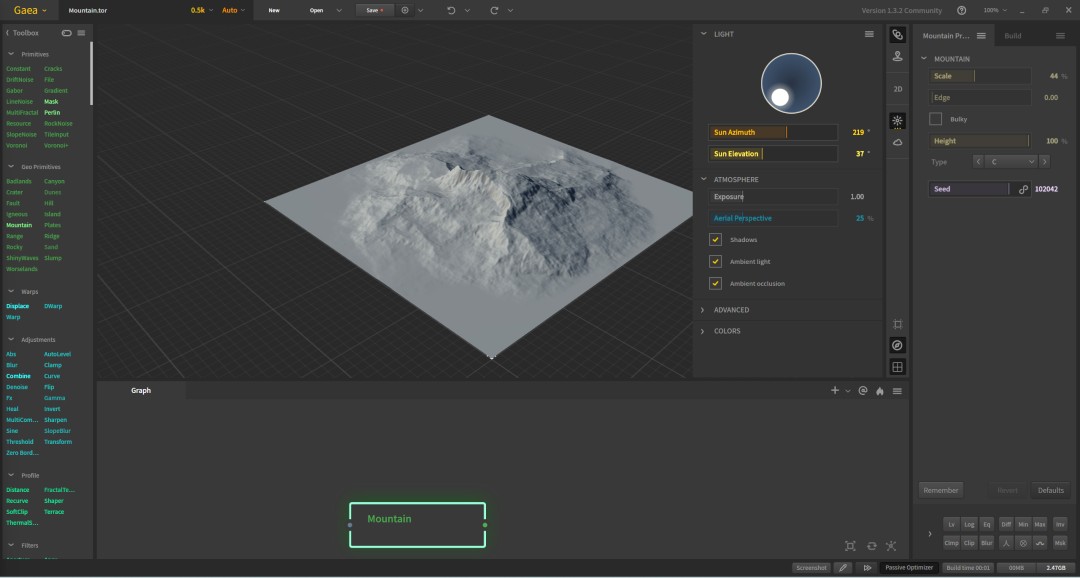Click the help question mark icon
This screenshot has width=1080, height=578.
click(x=962, y=10)
